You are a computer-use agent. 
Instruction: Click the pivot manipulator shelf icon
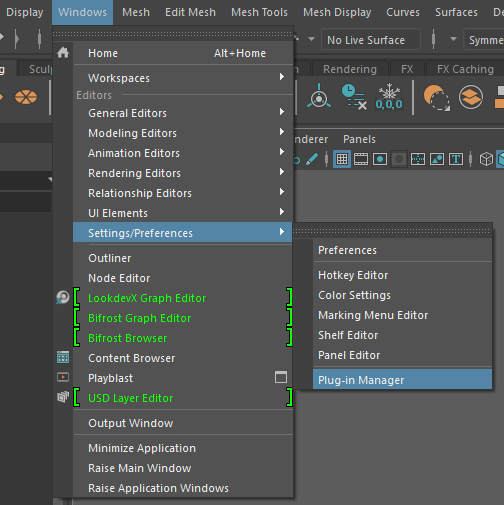[319, 97]
